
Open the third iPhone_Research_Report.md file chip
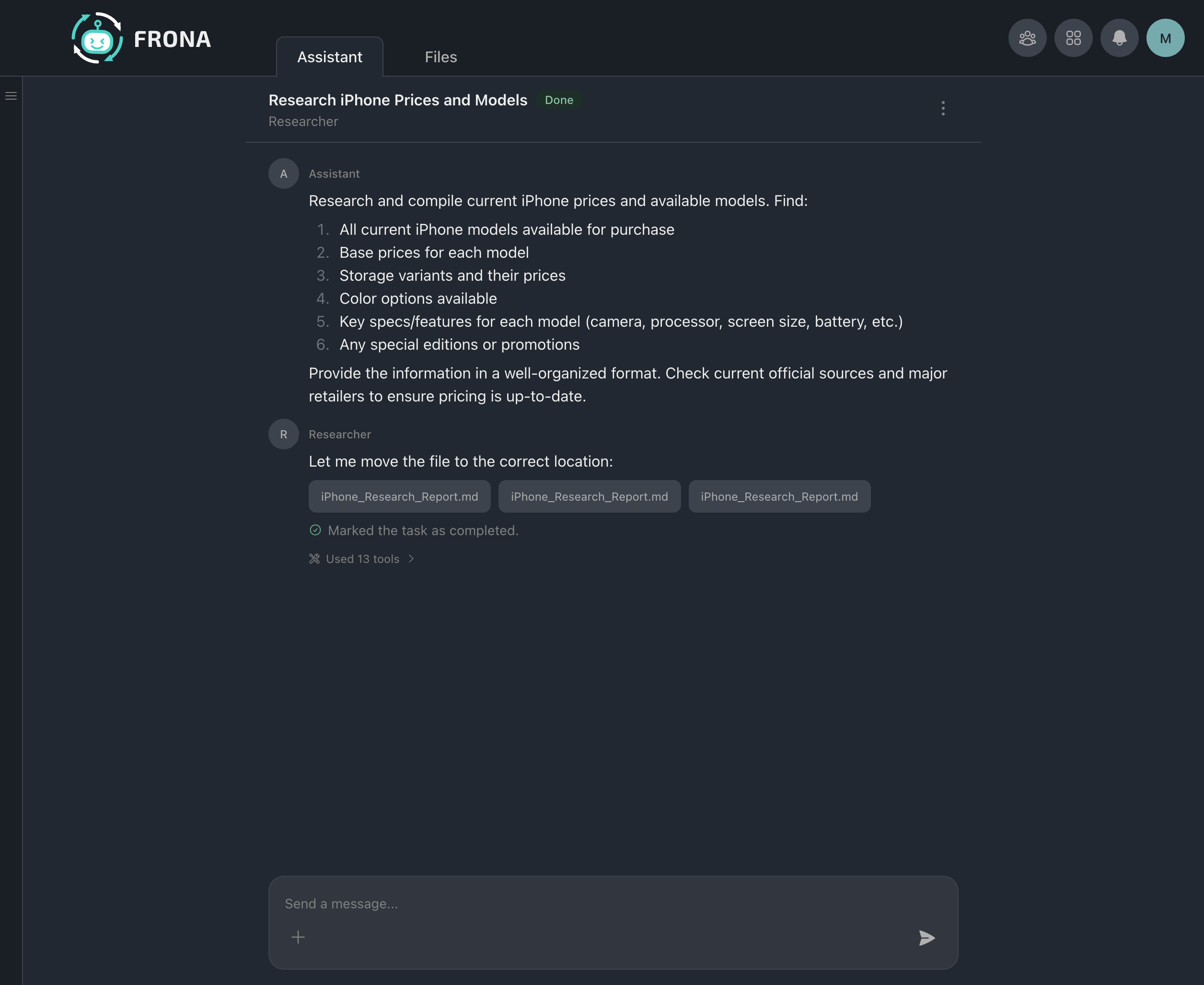(x=779, y=496)
